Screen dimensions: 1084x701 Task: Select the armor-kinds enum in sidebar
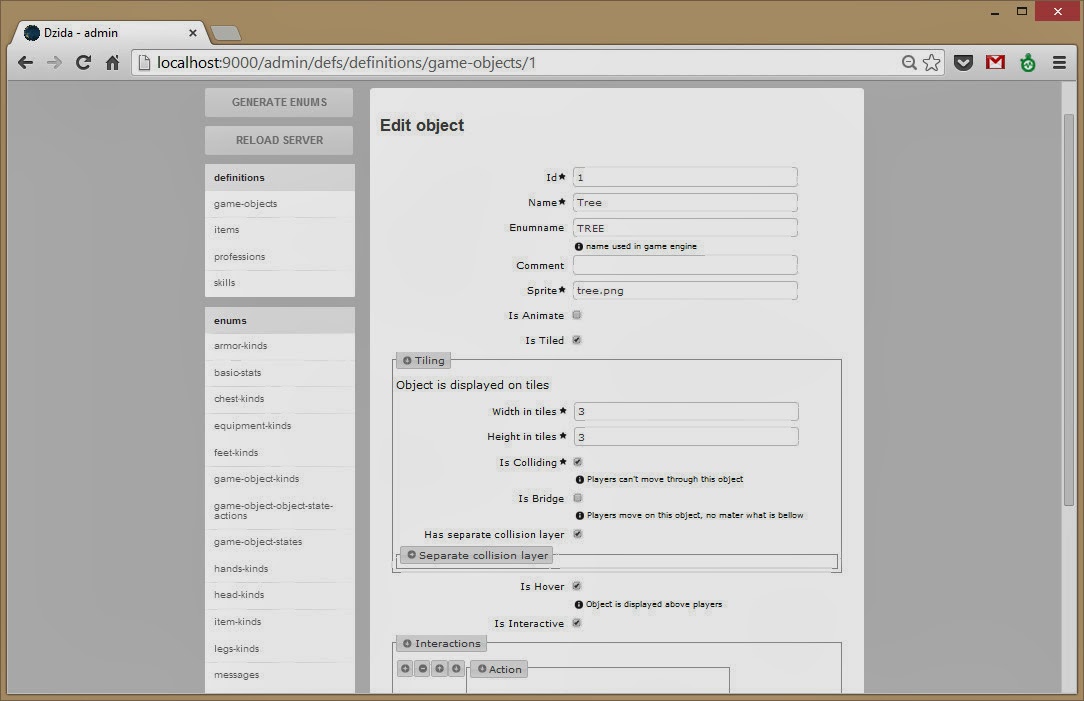241,346
